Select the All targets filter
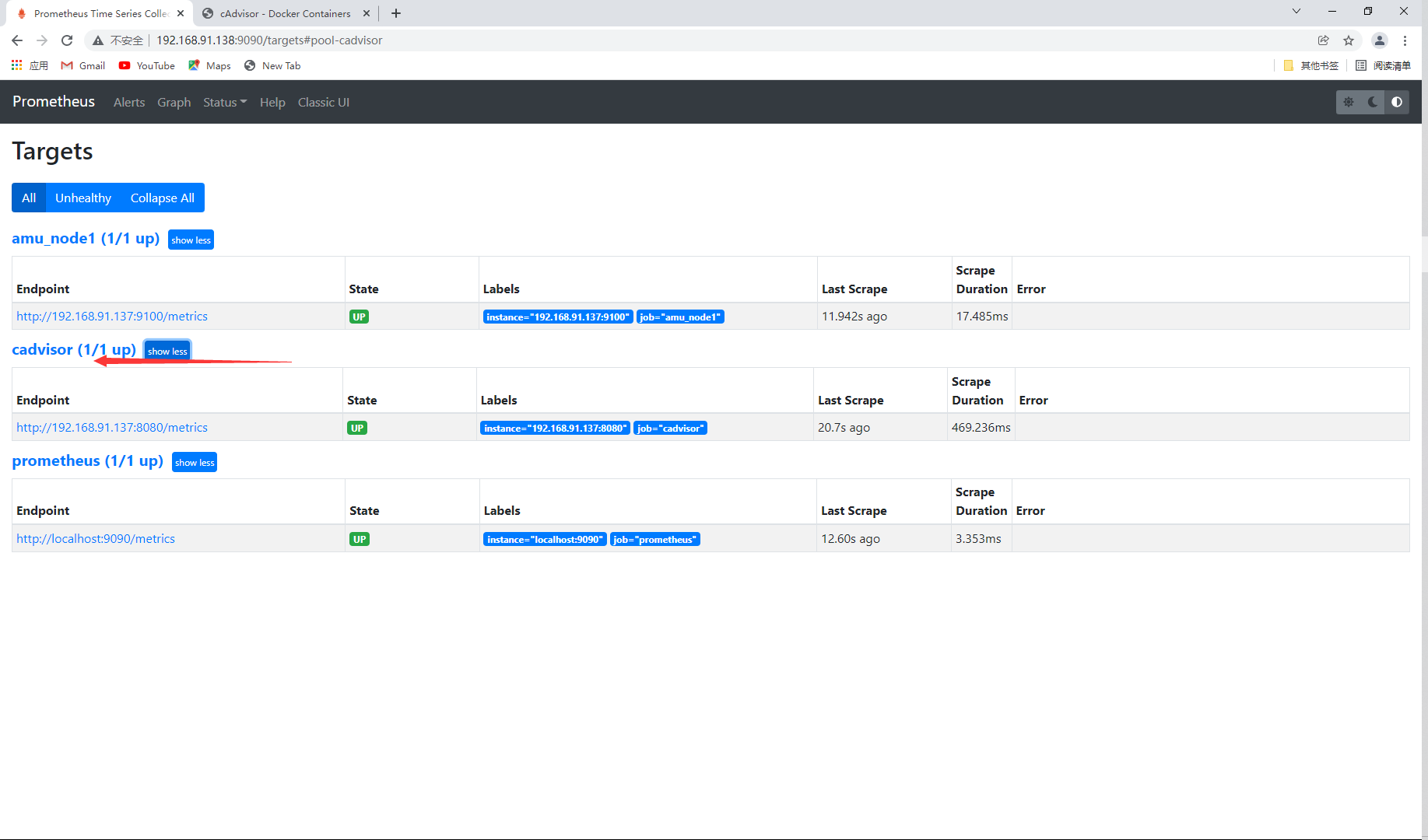The height and width of the screenshot is (840, 1428). pos(29,198)
